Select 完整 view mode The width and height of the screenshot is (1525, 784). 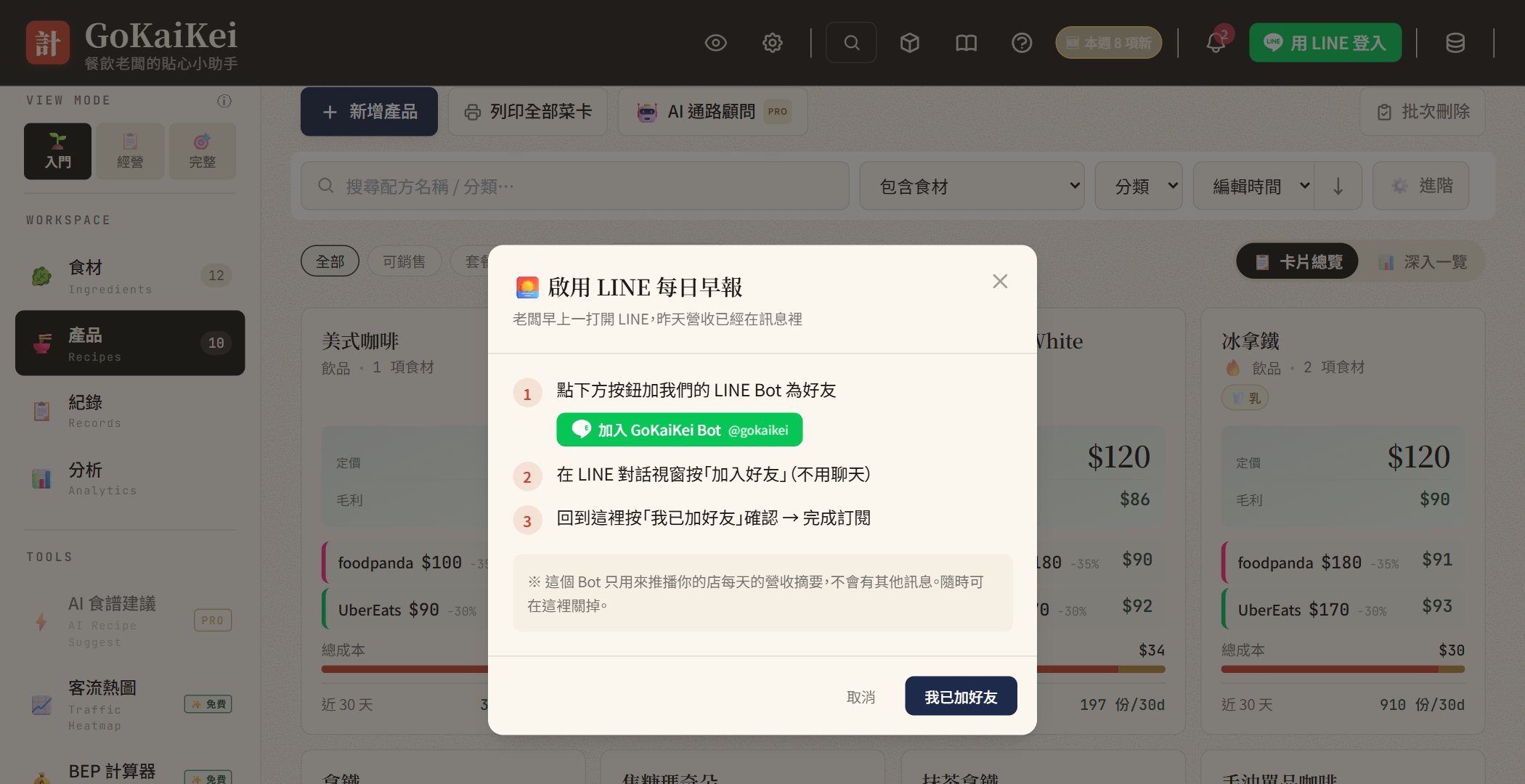click(x=202, y=151)
